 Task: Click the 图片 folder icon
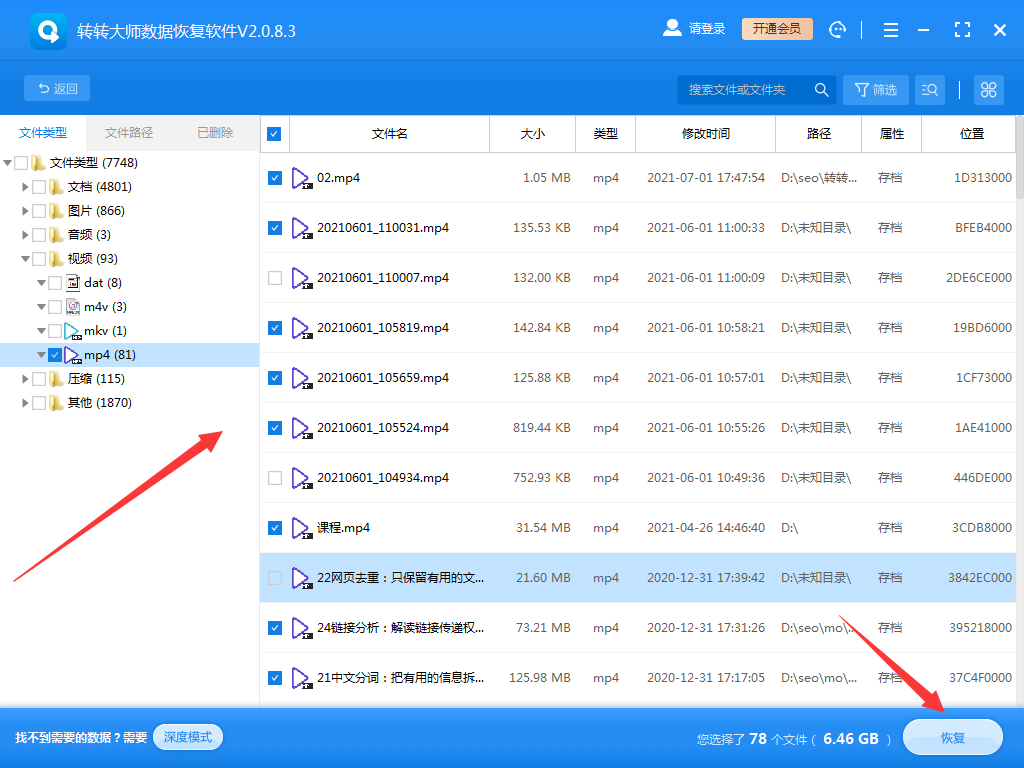(56, 211)
